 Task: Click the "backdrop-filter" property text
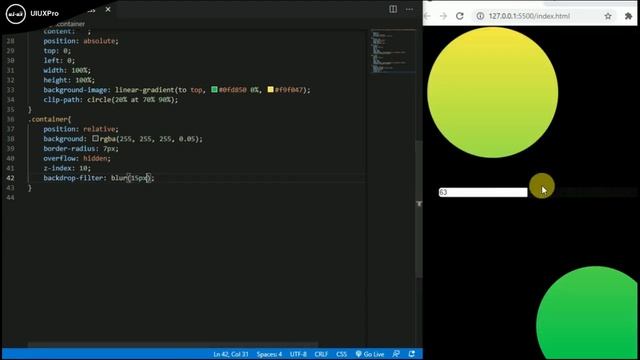click(x=73, y=178)
